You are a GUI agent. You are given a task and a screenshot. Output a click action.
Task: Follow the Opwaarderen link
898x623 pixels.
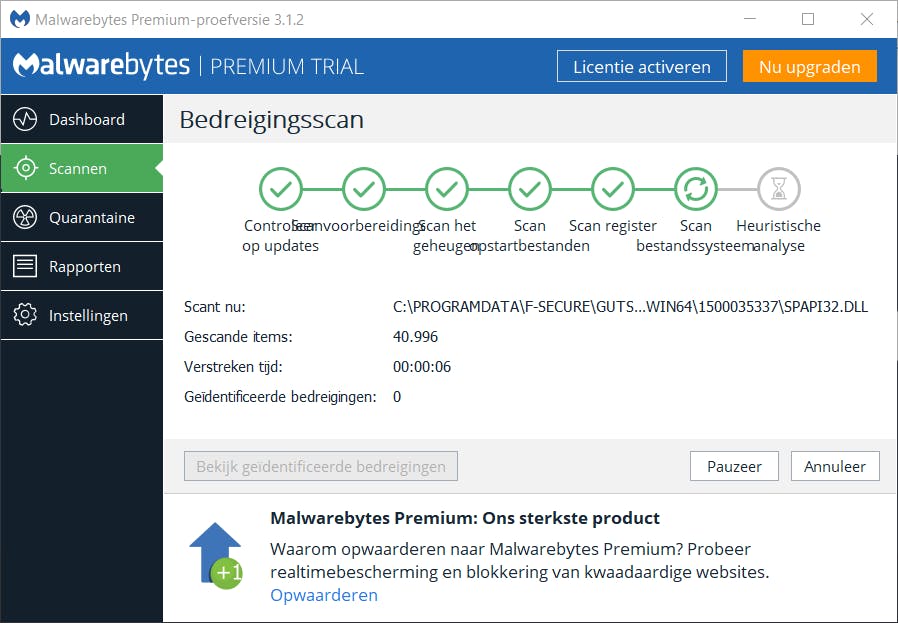(324, 595)
